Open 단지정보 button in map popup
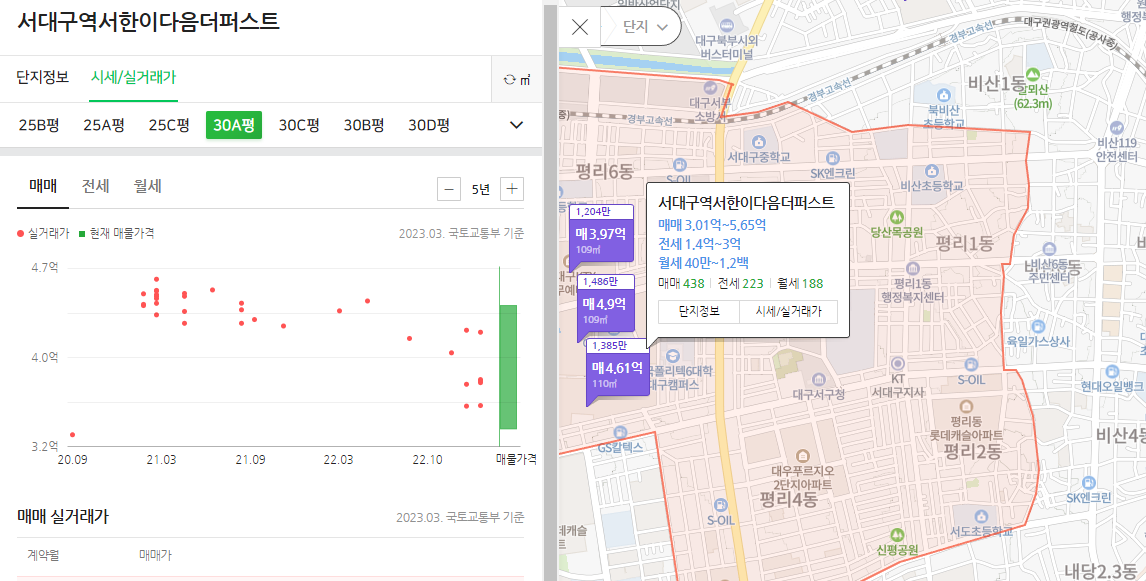The image size is (1146, 581). point(699,311)
